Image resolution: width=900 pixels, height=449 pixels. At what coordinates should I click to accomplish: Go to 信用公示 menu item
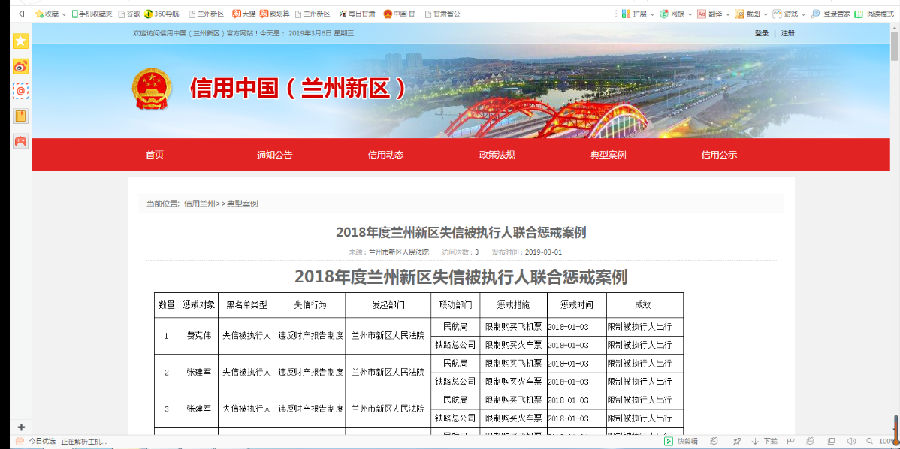[x=718, y=155]
